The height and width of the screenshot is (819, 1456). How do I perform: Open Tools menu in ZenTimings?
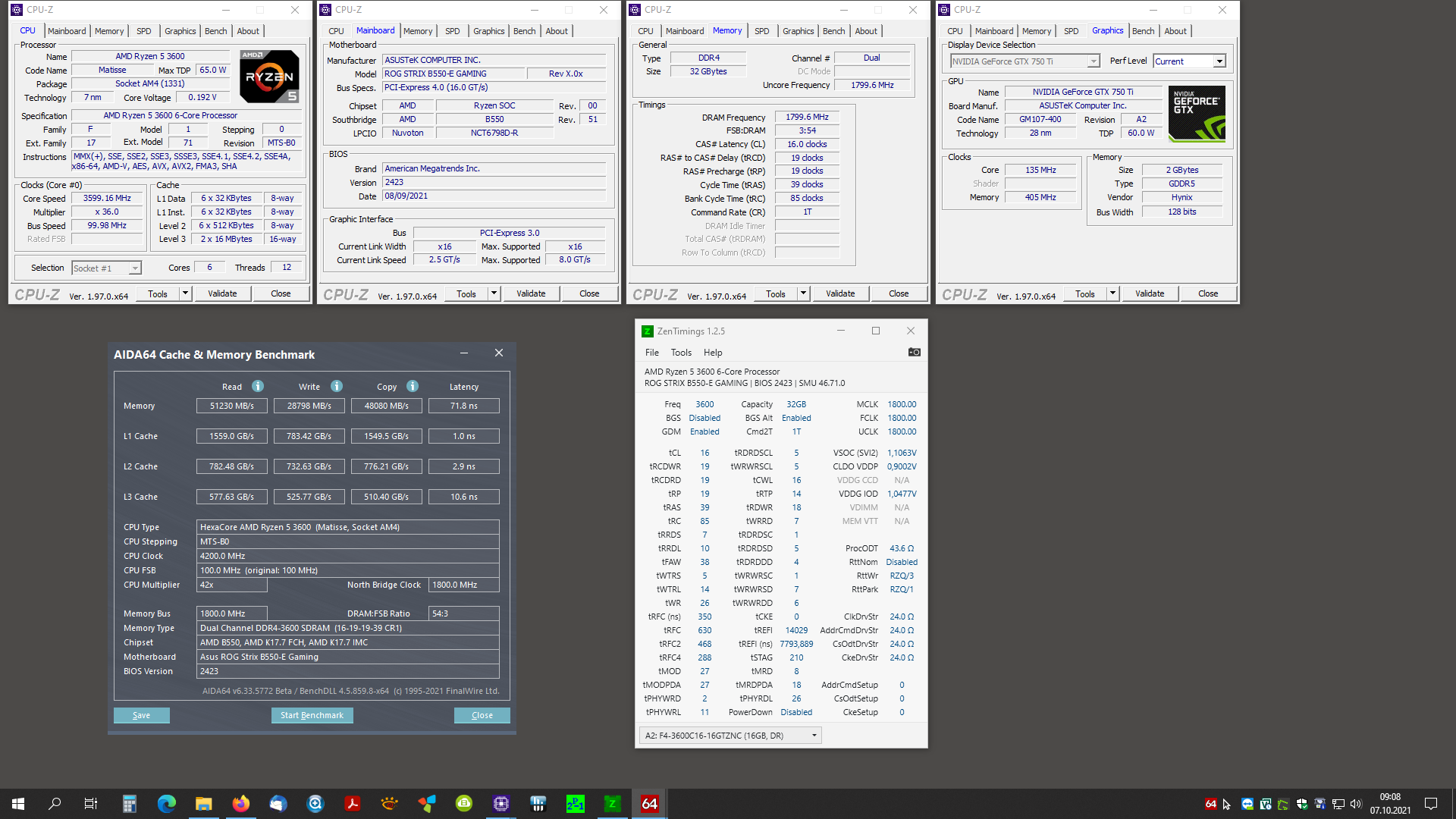click(x=680, y=353)
